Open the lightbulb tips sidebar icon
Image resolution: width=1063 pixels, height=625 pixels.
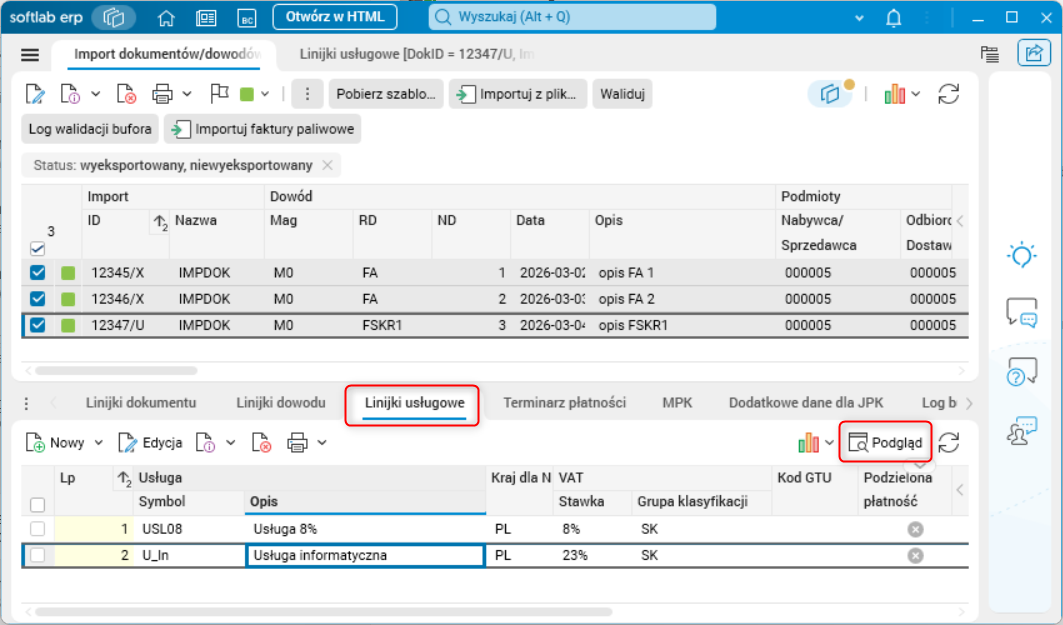(x=1021, y=256)
